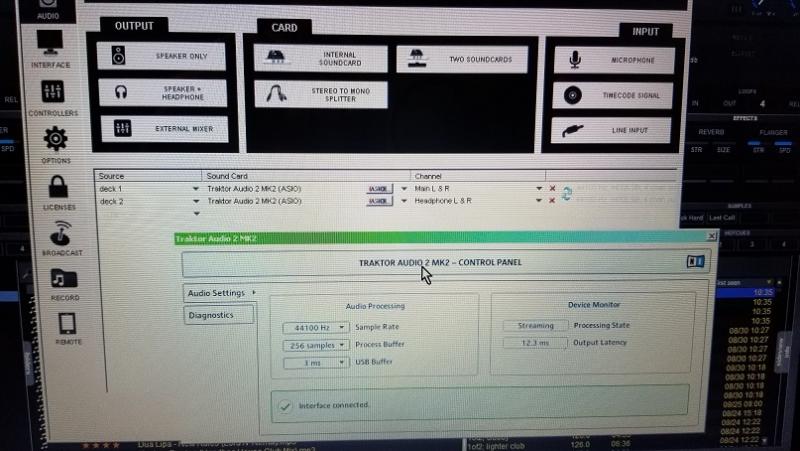This screenshot has width=800, height=451.
Task: Open Headphone L & R channel dropdown
Action: [539, 201]
